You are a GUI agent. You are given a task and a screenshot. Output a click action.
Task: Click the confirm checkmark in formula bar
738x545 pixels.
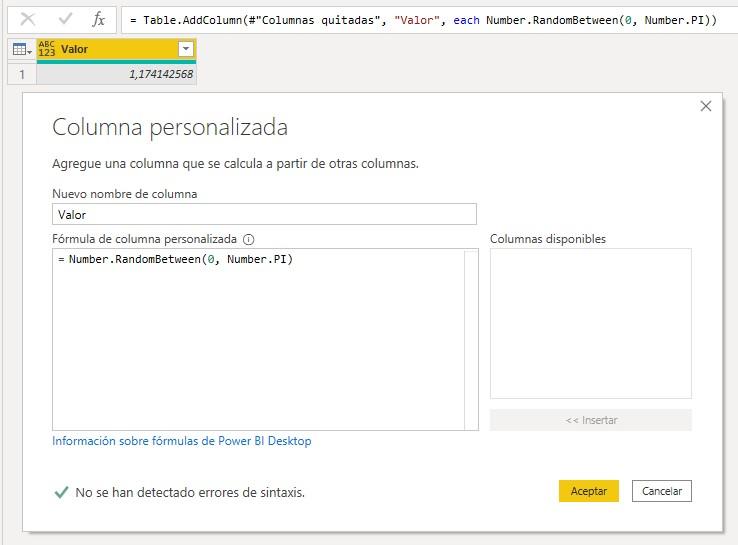[x=64, y=19]
